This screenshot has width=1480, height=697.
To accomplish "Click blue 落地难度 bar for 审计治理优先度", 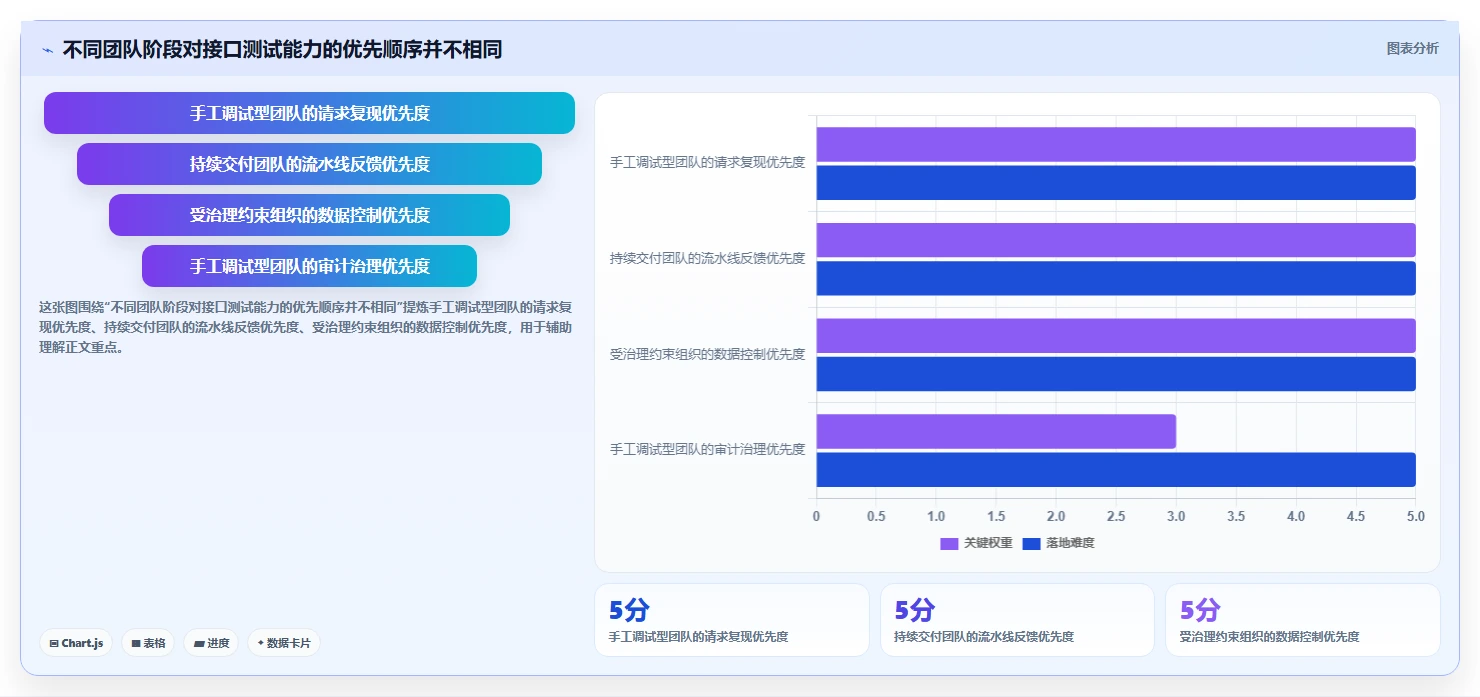I will pos(1116,470).
